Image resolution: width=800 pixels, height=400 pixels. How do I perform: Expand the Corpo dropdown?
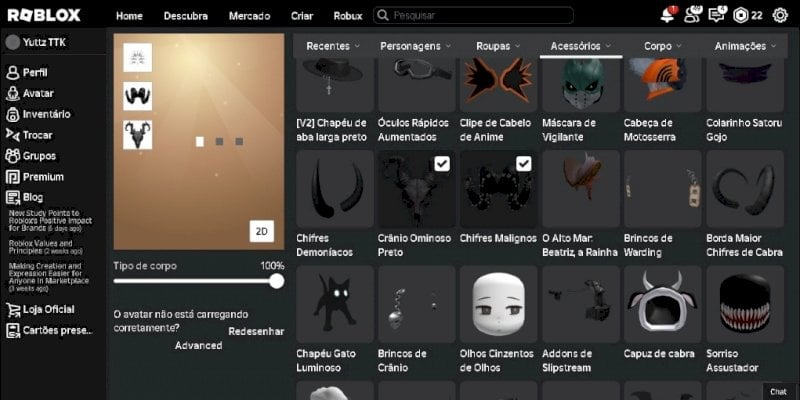[663, 46]
